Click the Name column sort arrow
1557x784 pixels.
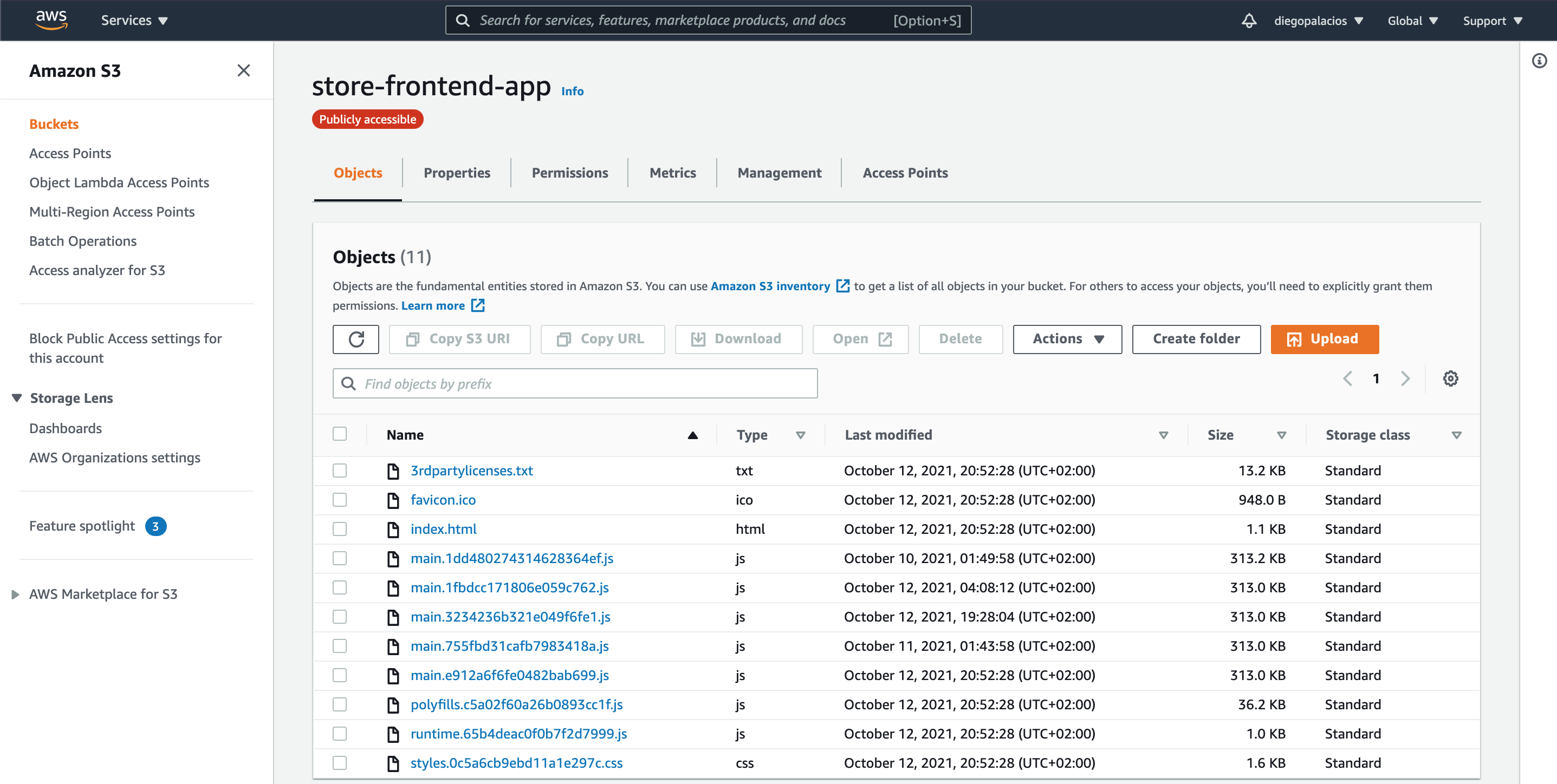(x=693, y=435)
